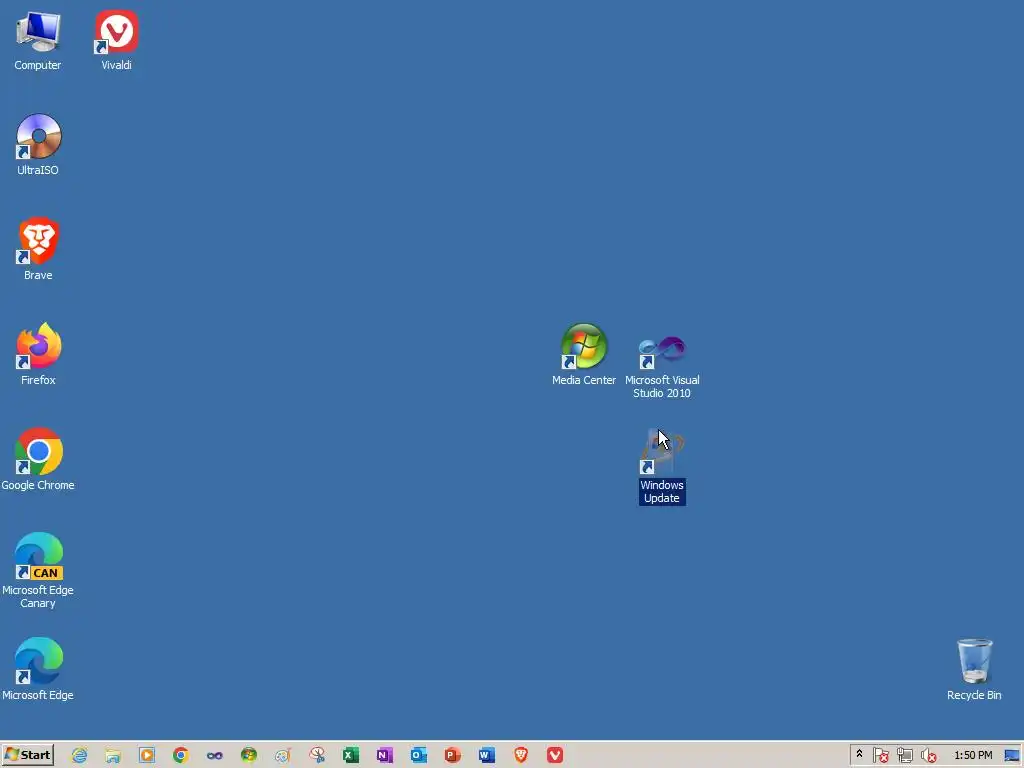The width and height of the screenshot is (1024, 768).
Task: Select the Vivaldi desktop shortcut
Action: point(116,40)
